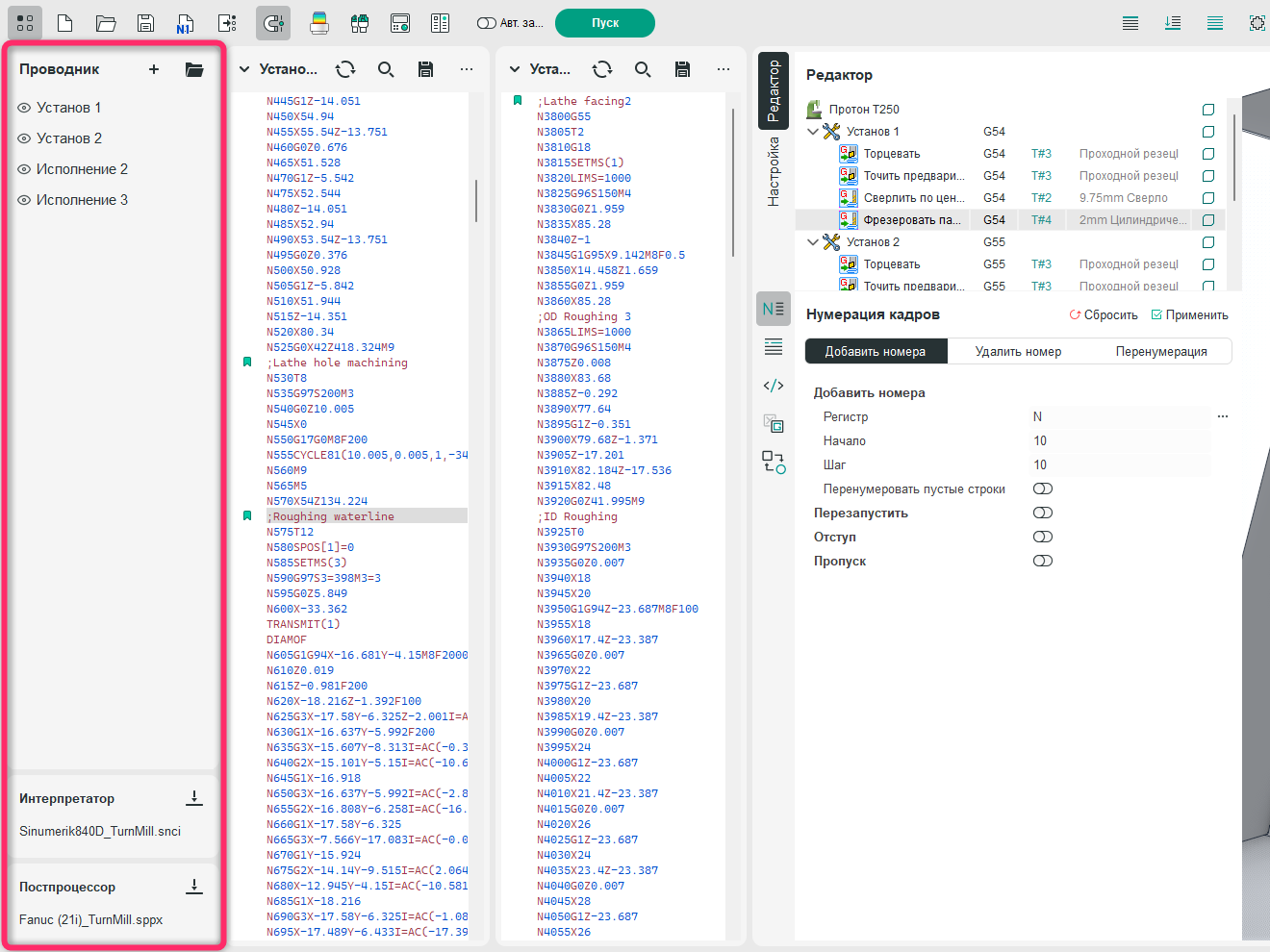Add new item with Проводник plus icon

154,69
